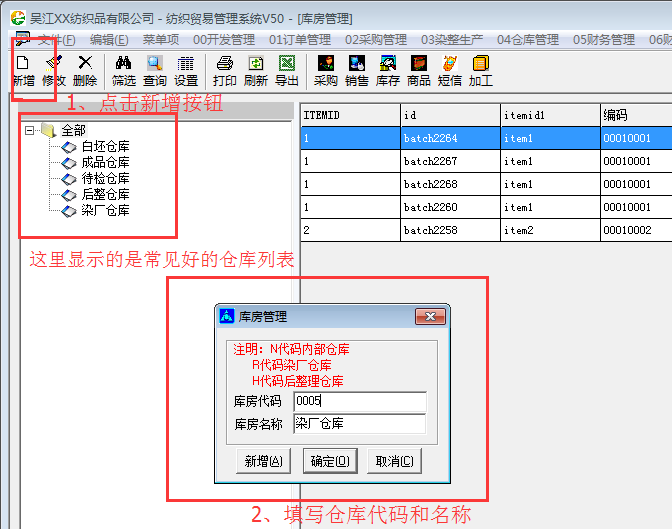Viewport: 672px width, 529px height.
Task: Click the 00010002 code cell
Action: [636, 230]
